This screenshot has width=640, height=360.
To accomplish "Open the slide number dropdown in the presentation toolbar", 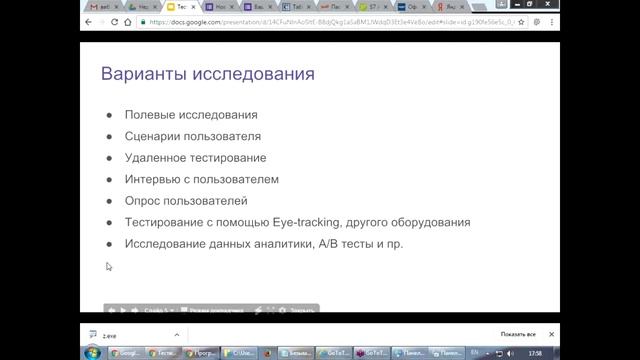I will [159, 310].
